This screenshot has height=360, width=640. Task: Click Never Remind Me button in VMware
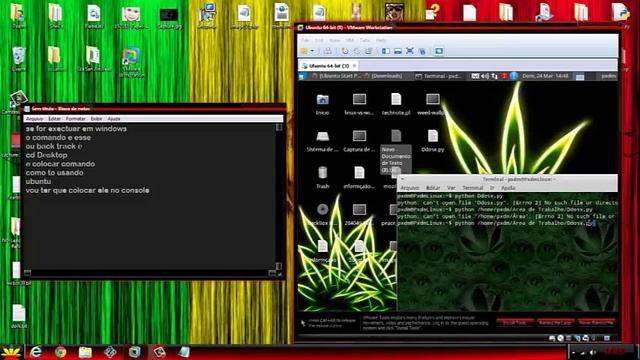tap(596, 322)
